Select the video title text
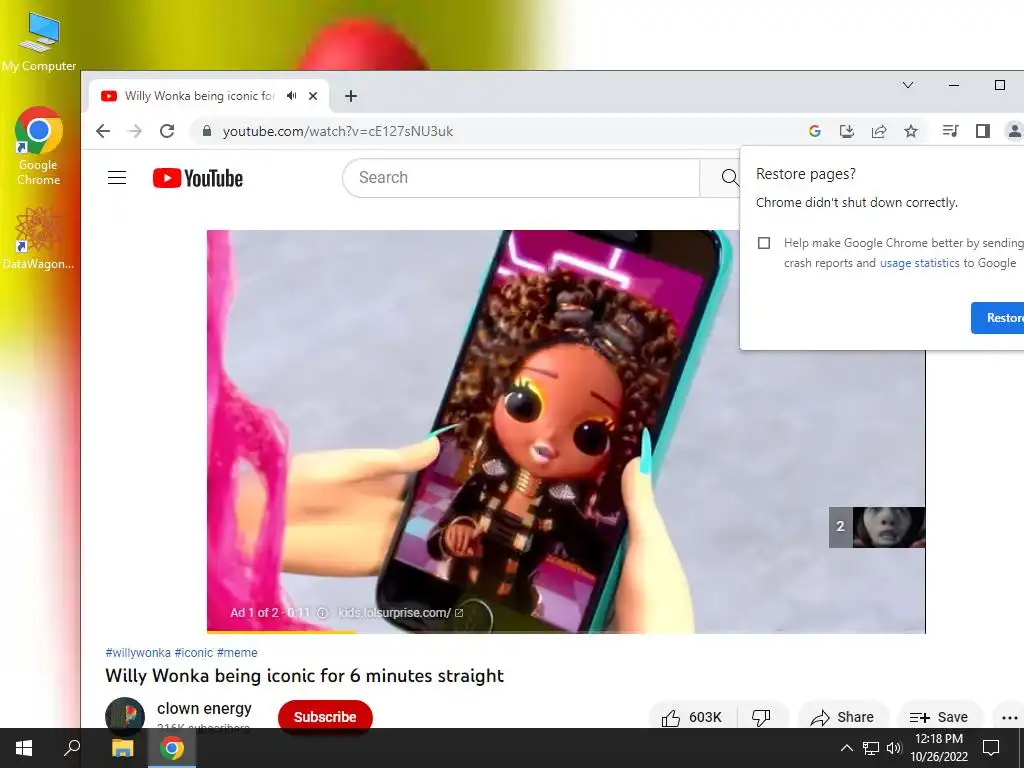 click(304, 675)
